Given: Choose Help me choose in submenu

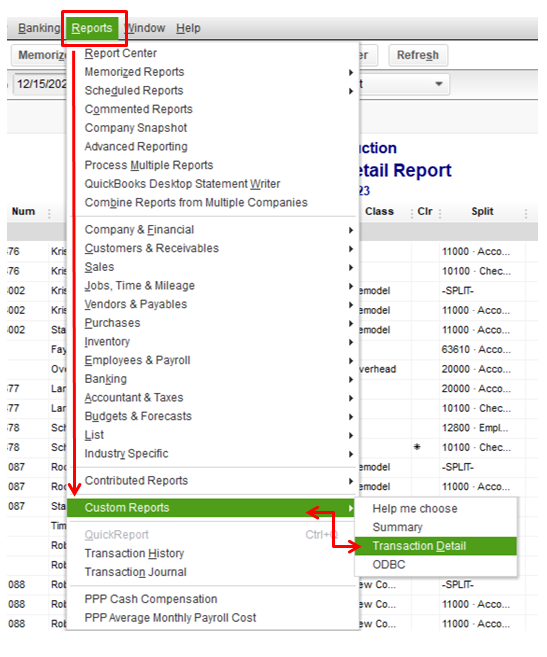Looking at the screenshot, I should (x=436, y=509).
